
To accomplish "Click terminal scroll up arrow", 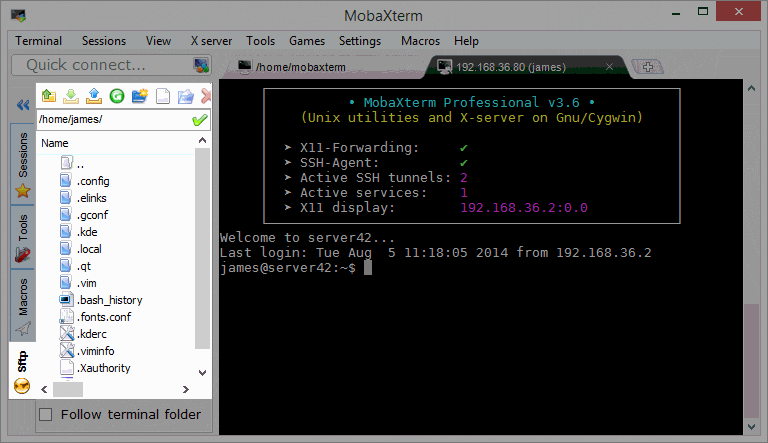I will 751,89.
